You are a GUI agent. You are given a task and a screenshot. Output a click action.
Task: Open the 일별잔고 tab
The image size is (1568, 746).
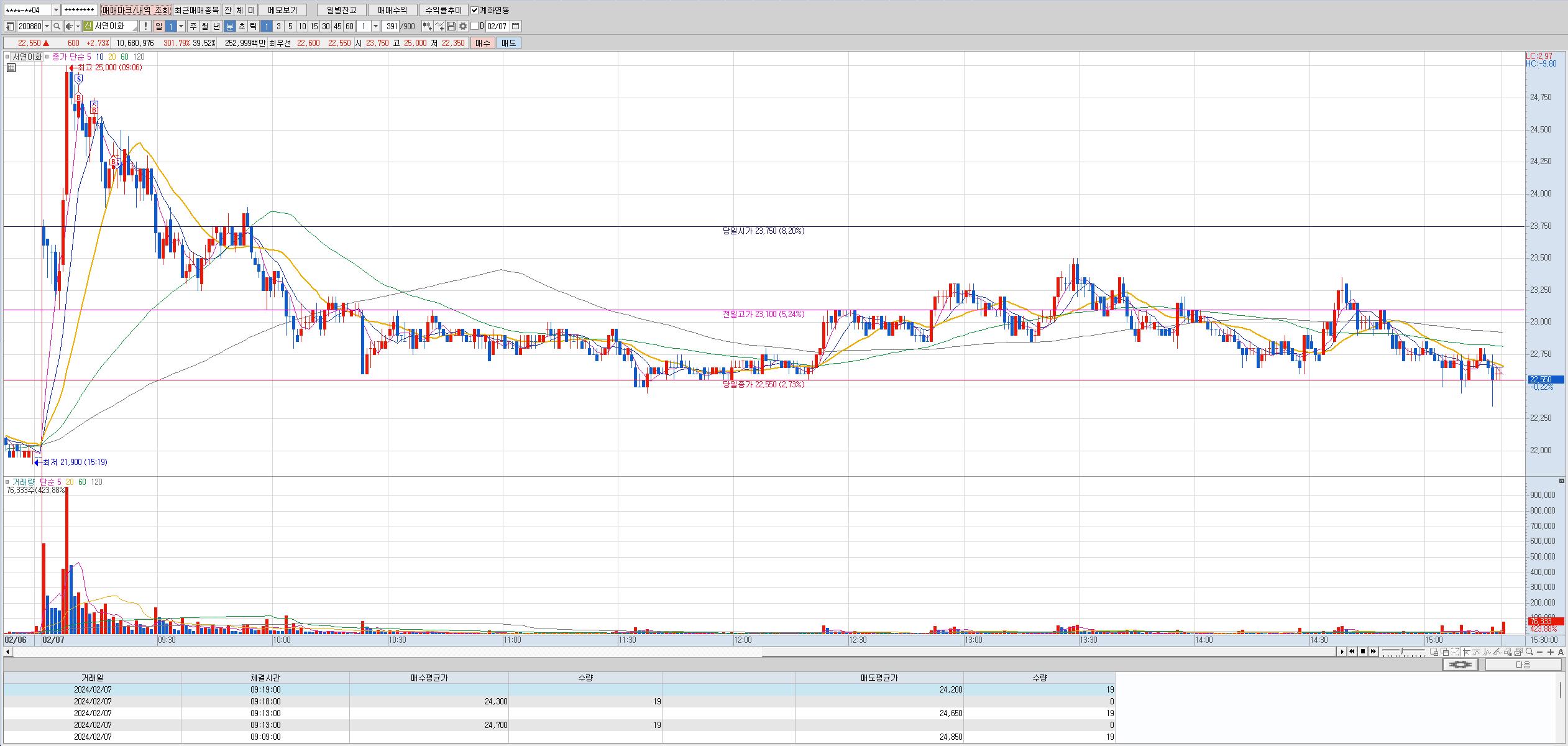(341, 10)
